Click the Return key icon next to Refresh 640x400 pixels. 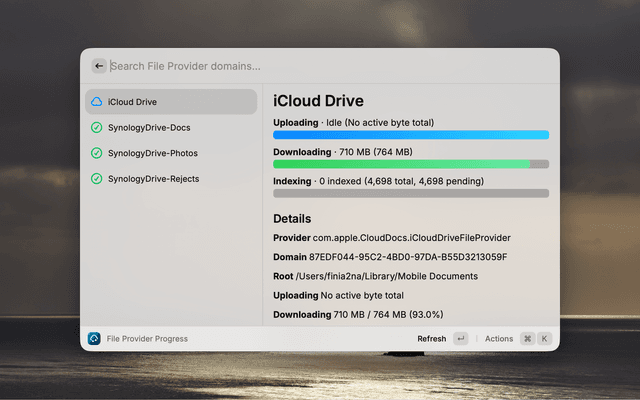point(460,338)
